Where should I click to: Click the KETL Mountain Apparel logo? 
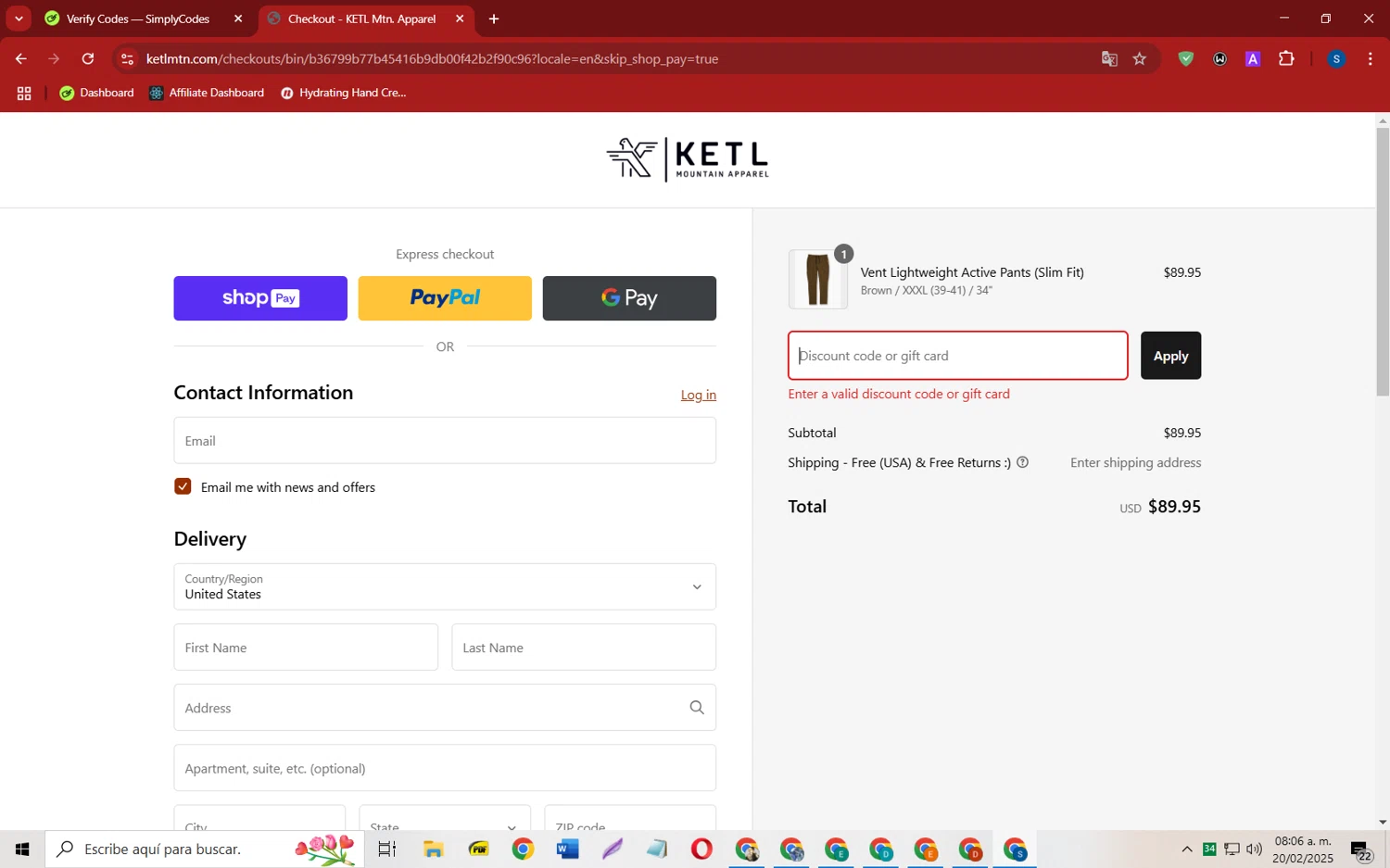click(688, 159)
